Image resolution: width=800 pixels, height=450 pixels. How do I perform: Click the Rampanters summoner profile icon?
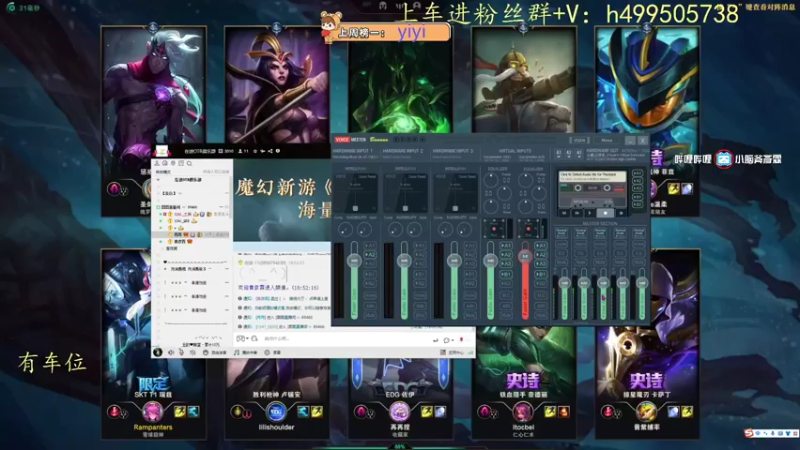click(x=152, y=412)
